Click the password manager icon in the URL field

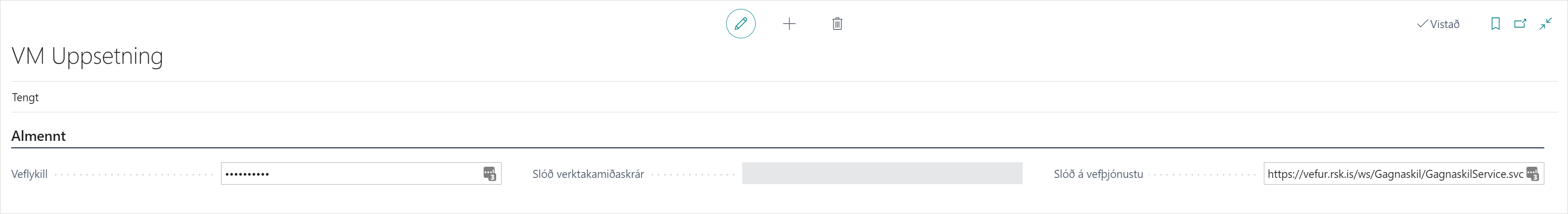pyautogui.click(x=1533, y=174)
